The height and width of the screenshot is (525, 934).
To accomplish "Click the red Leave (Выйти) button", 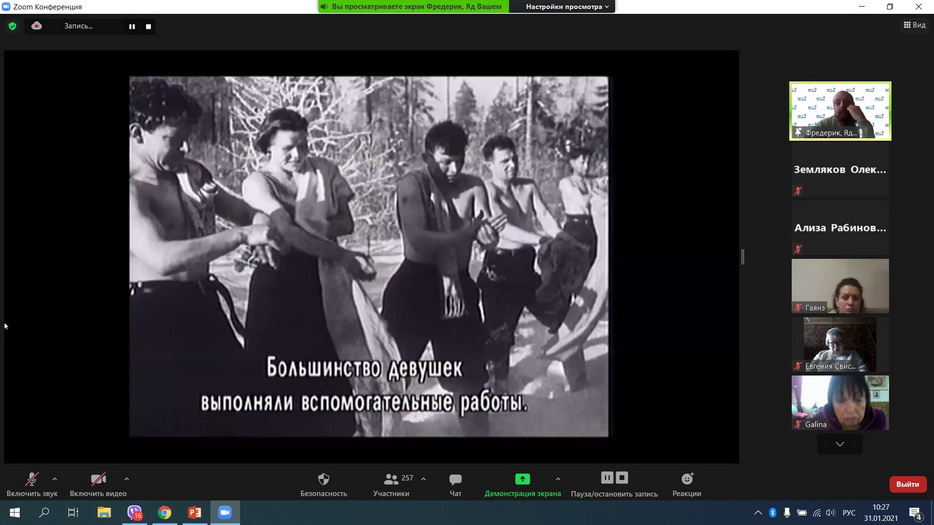I will click(907, 484).
